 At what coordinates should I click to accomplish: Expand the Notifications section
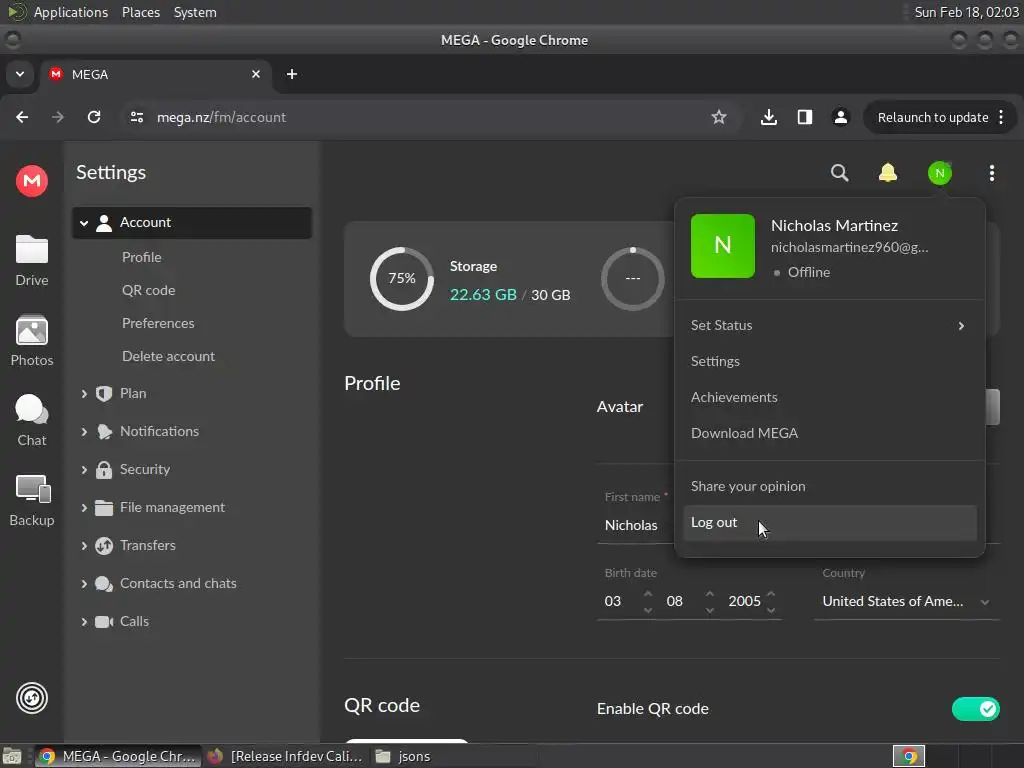pyautogui.click(x=84, y=432)
